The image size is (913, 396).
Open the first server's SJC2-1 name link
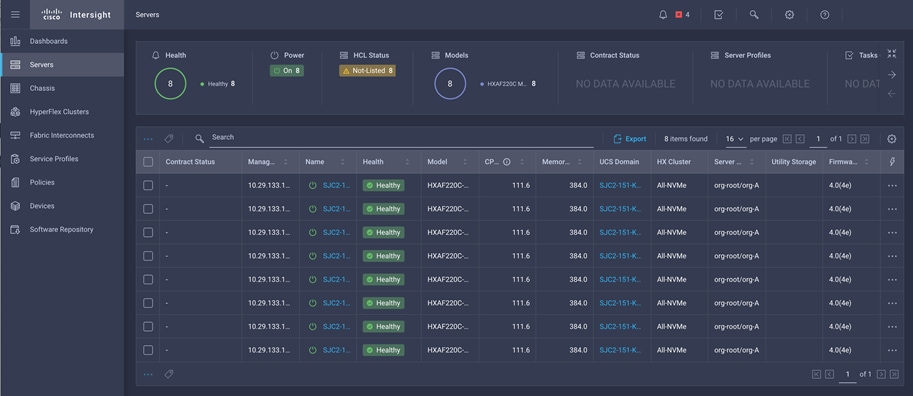pos(337,185)
